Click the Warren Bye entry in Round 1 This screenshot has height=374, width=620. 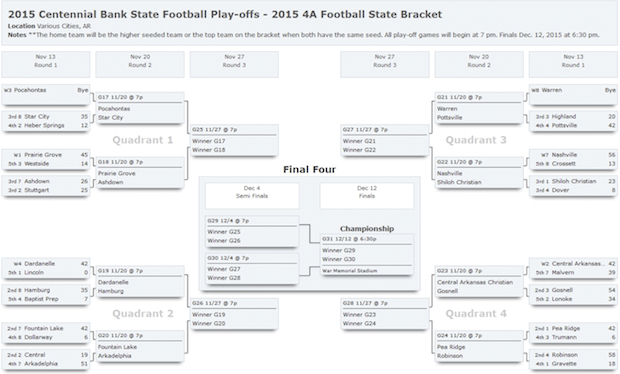tap(573, 95)
